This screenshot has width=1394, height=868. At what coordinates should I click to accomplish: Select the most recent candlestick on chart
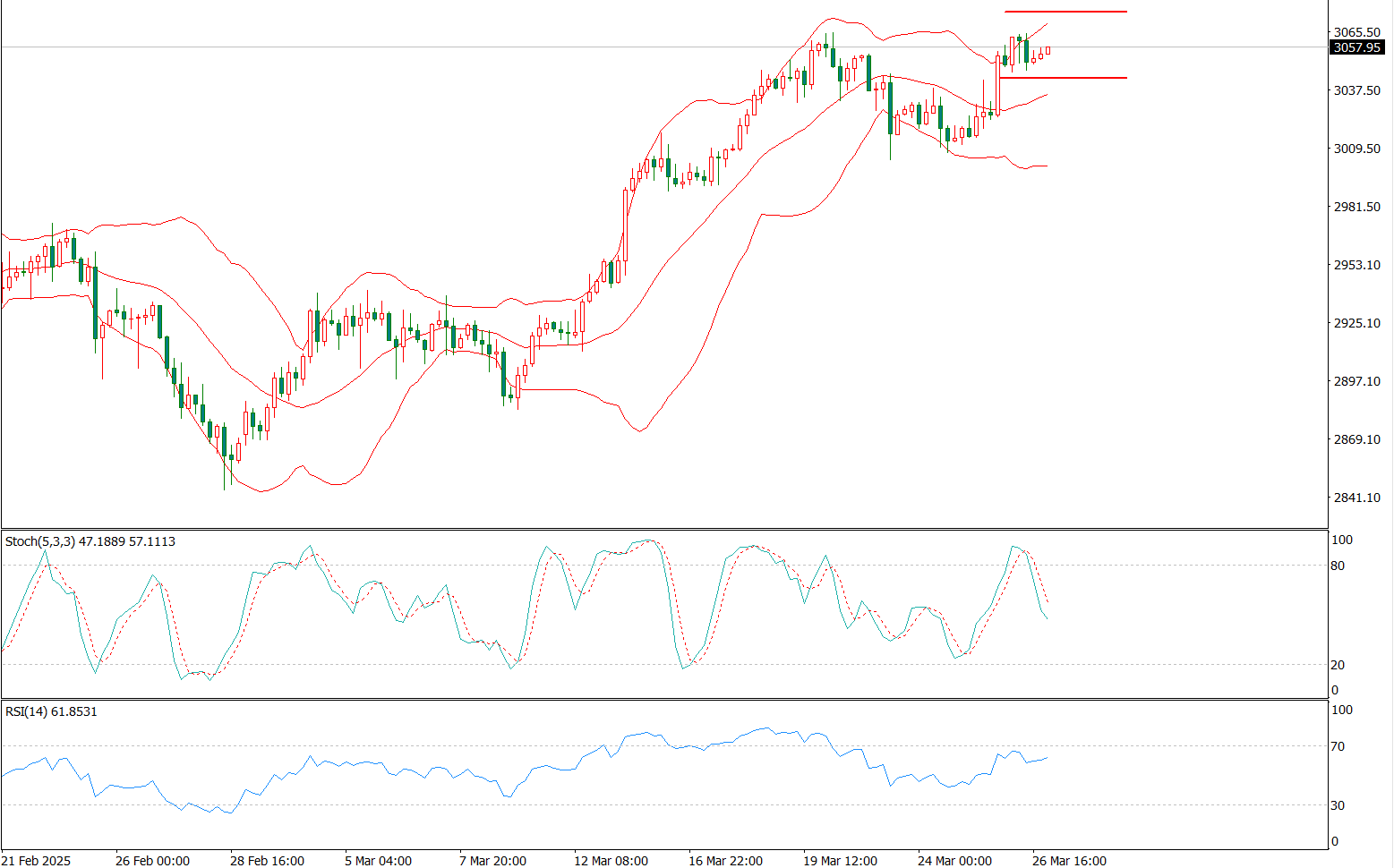pos(1048,51)
